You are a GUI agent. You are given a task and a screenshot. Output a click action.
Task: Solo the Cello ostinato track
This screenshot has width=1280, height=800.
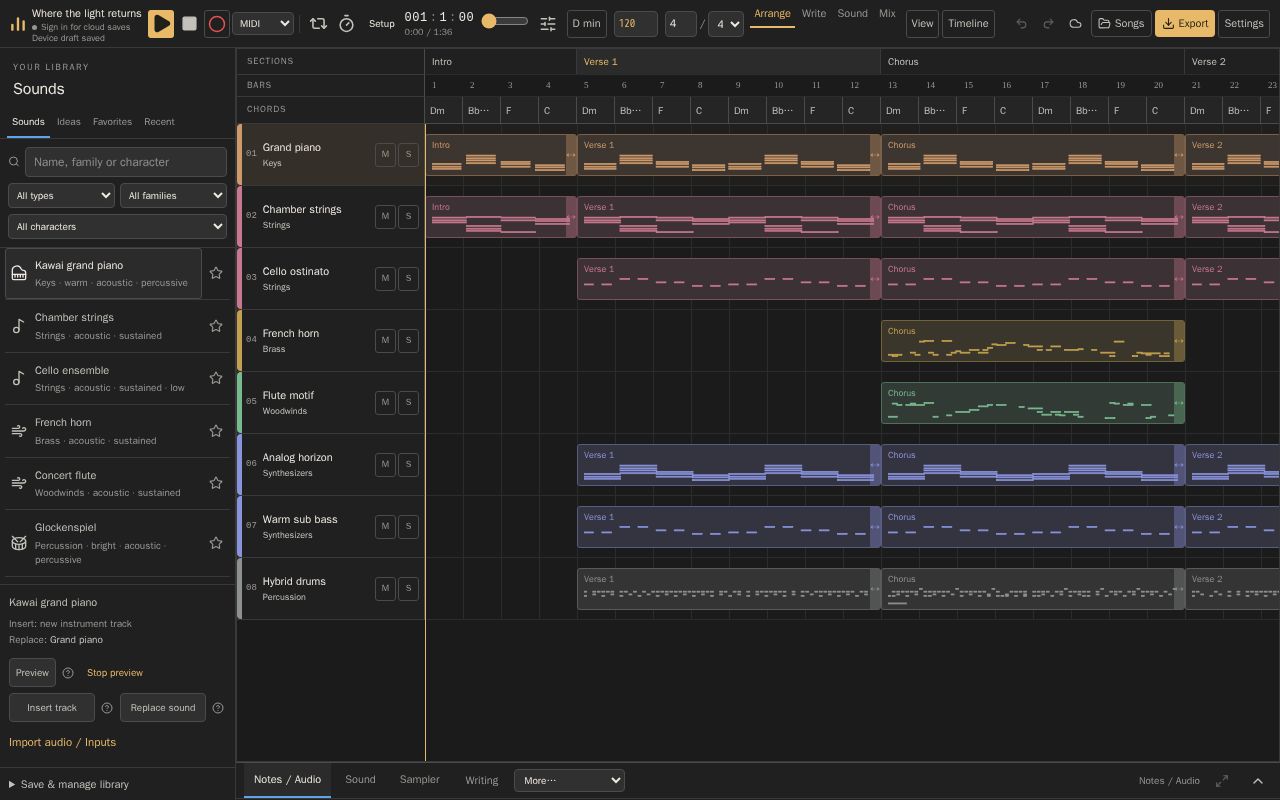(408, 278)
